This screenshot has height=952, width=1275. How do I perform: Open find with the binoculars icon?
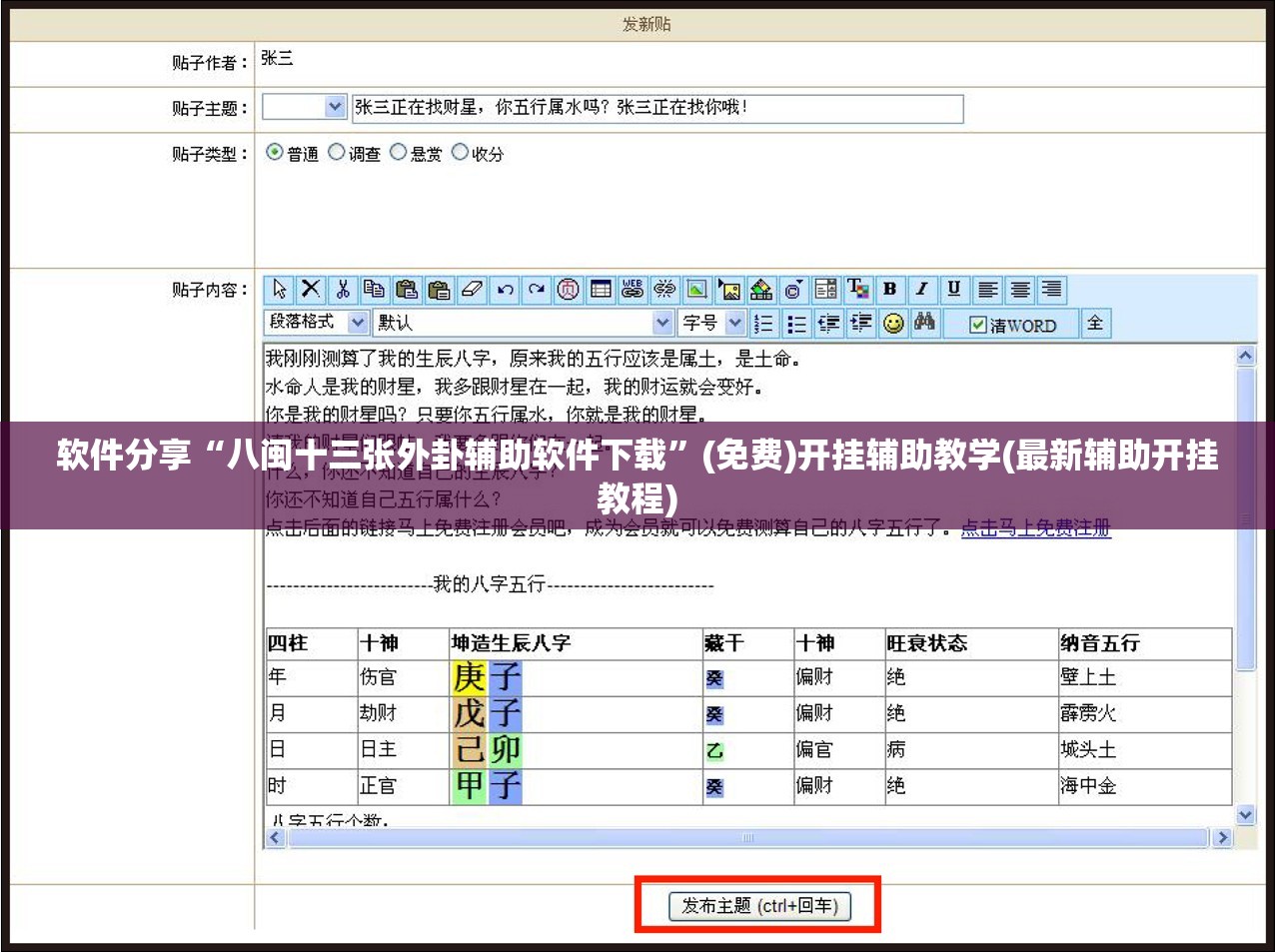925,324
